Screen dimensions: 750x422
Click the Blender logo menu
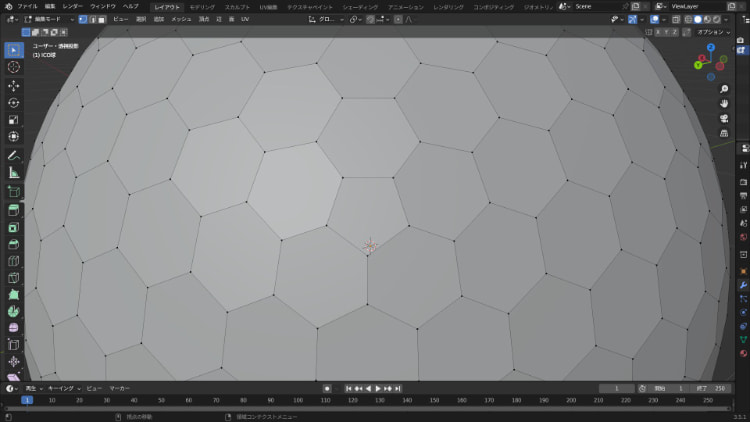[x=9, y=7]
